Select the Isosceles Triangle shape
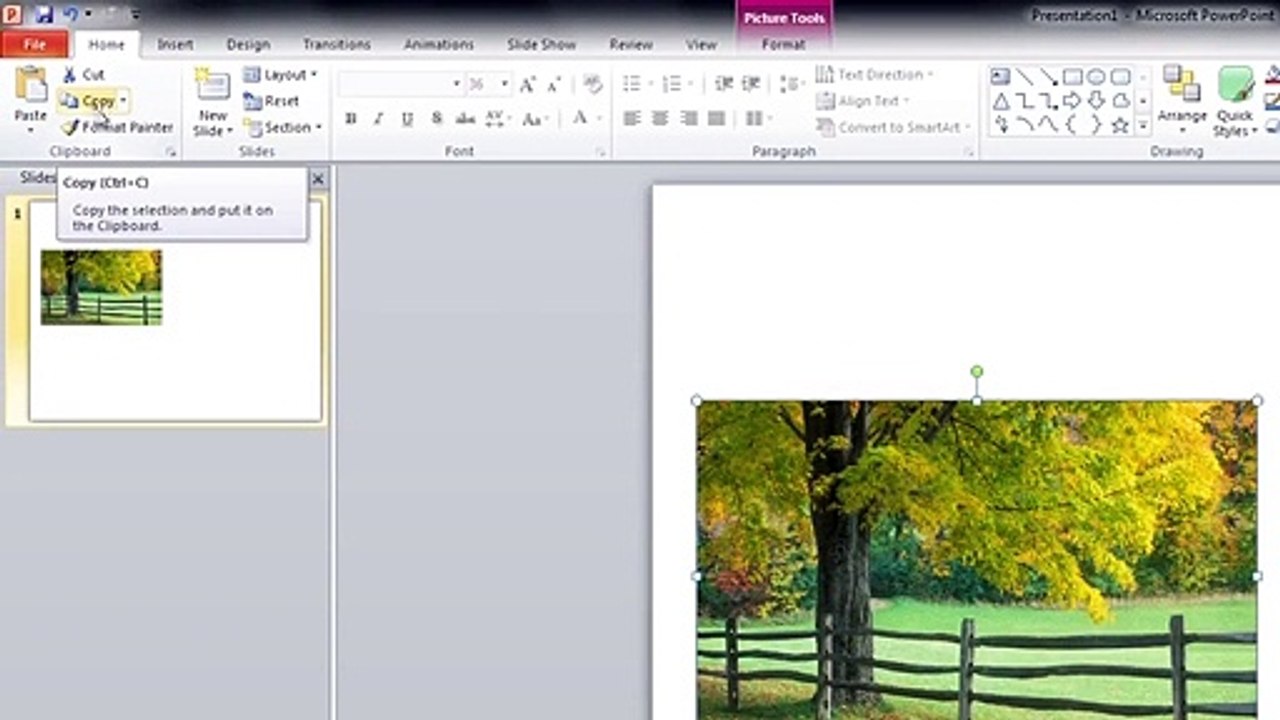The height and width of the screenshot is (720, 1280). (x=1000, y=101)
